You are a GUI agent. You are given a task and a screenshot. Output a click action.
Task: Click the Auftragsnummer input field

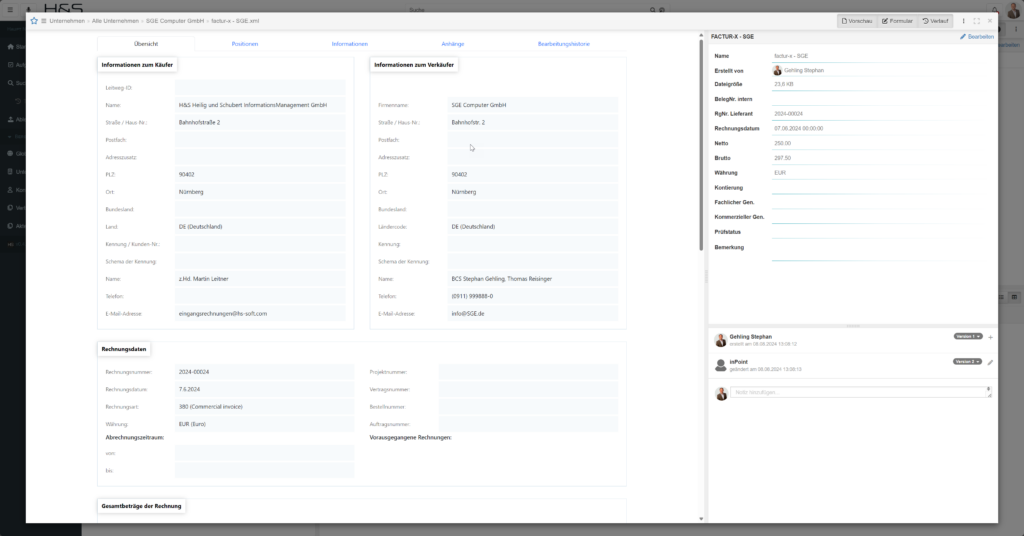point(528,424)
